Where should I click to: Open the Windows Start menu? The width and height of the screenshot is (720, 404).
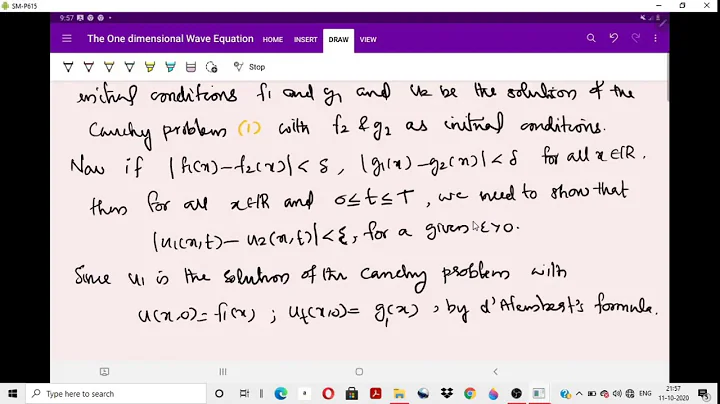[x=12, y=393]
